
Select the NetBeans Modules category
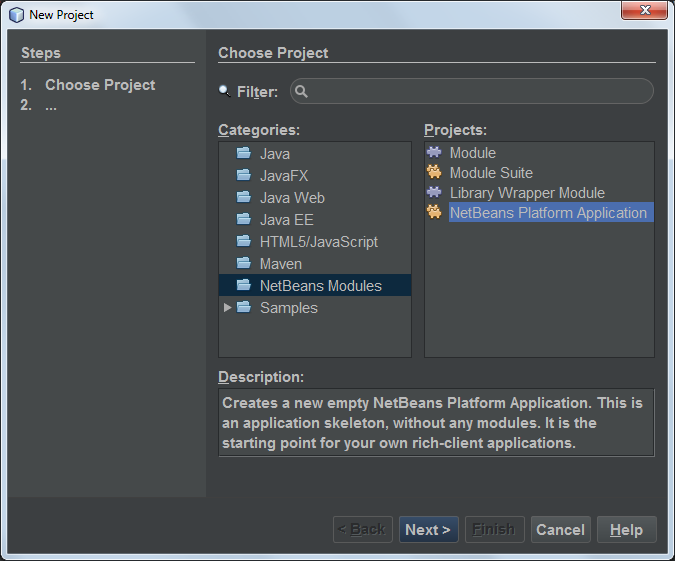click(320, 286)
